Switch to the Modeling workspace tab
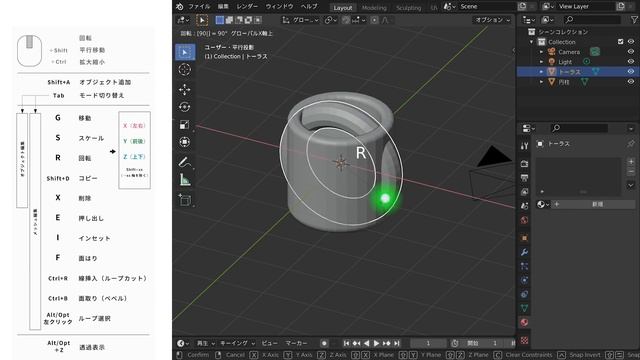Screen dimensions: 640x360 [374, 8]
